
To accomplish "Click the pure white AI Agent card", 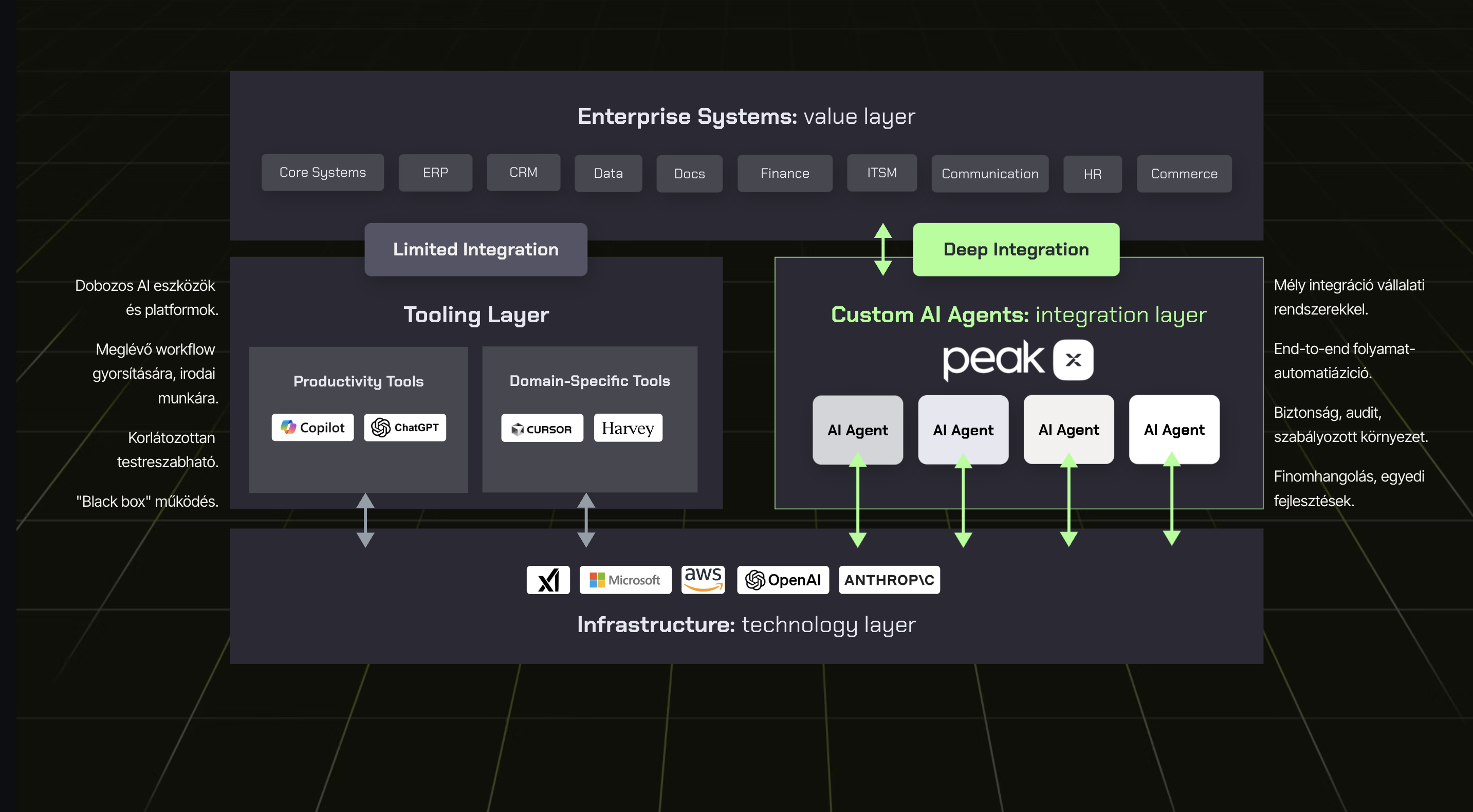I will [1174, 430].
